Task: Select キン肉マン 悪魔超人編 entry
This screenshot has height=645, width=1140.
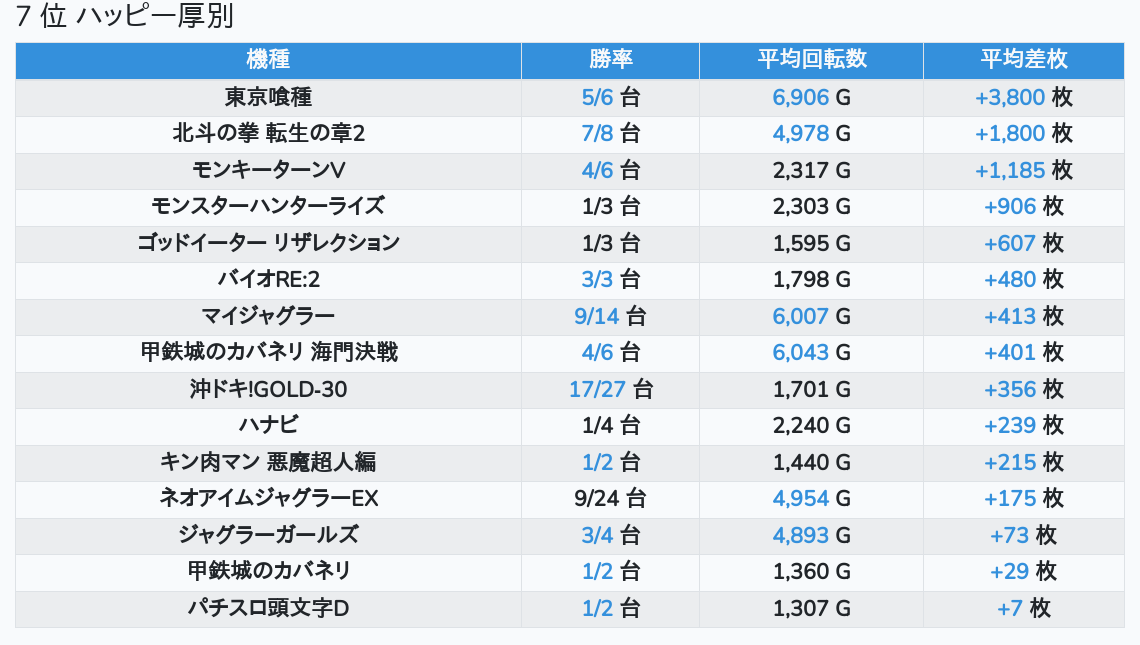Action: (268, 462)
